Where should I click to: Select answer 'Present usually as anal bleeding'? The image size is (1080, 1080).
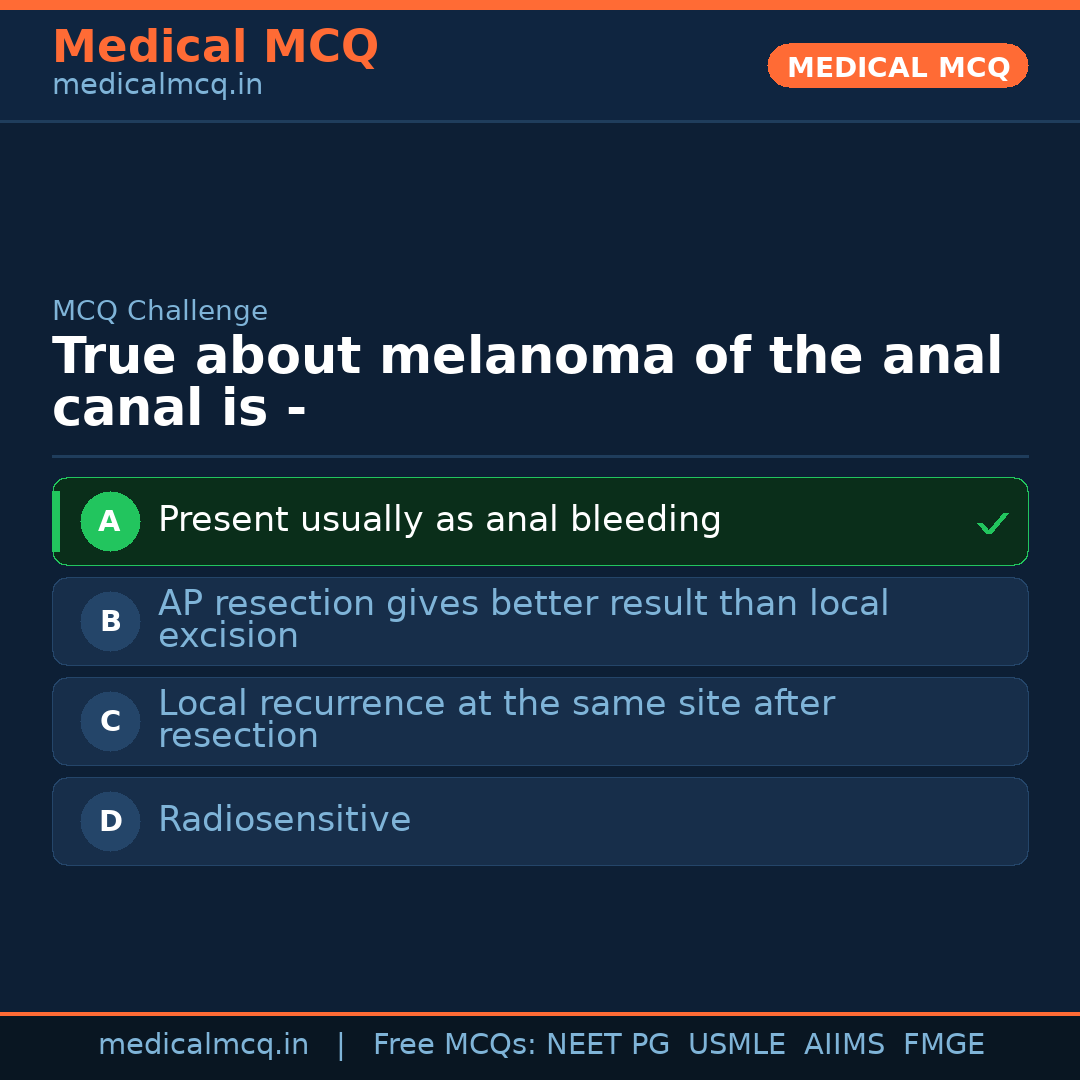pyautogui.click(x=439, y=520)
